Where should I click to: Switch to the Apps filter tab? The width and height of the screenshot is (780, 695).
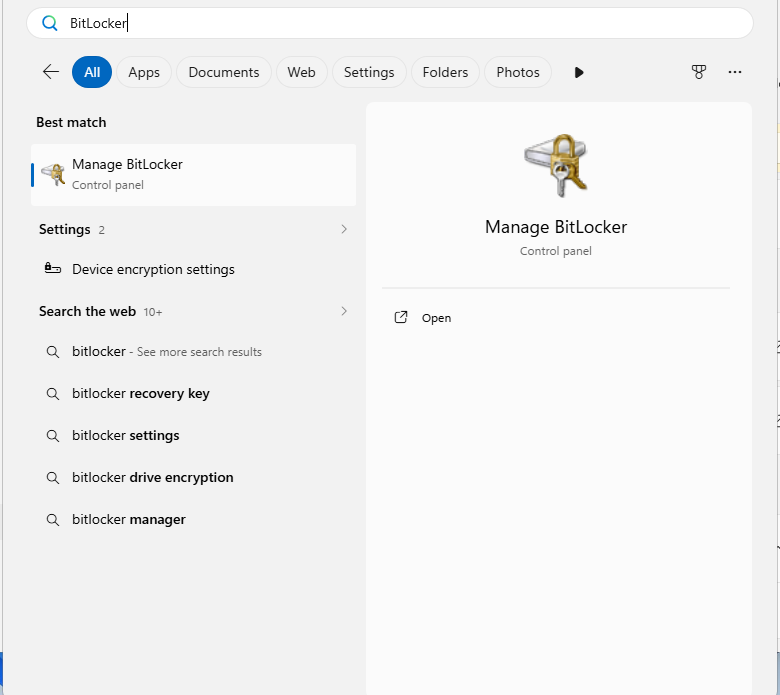coord(144,72)
